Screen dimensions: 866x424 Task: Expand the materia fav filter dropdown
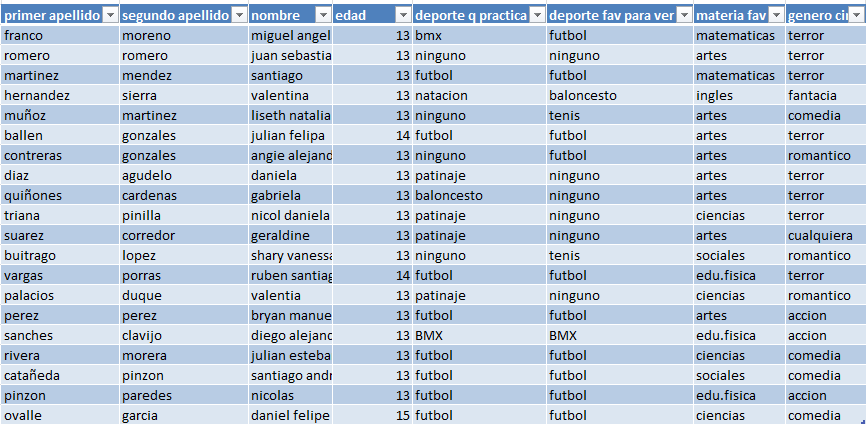click(775, 15)
